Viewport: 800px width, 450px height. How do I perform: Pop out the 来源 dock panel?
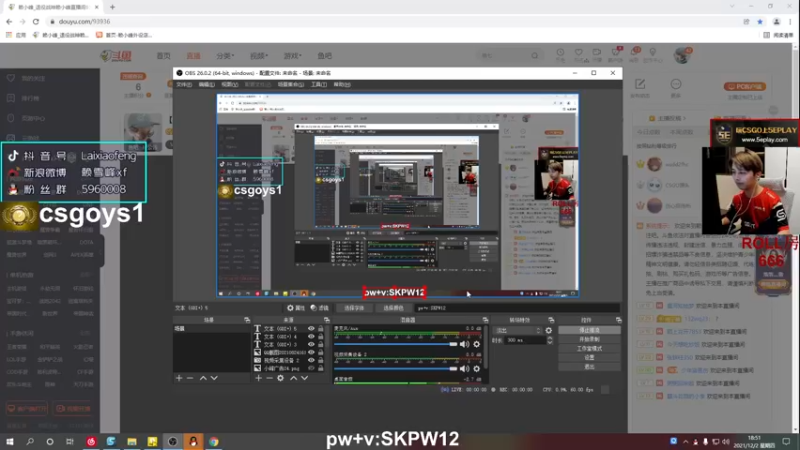coord(327,320)
